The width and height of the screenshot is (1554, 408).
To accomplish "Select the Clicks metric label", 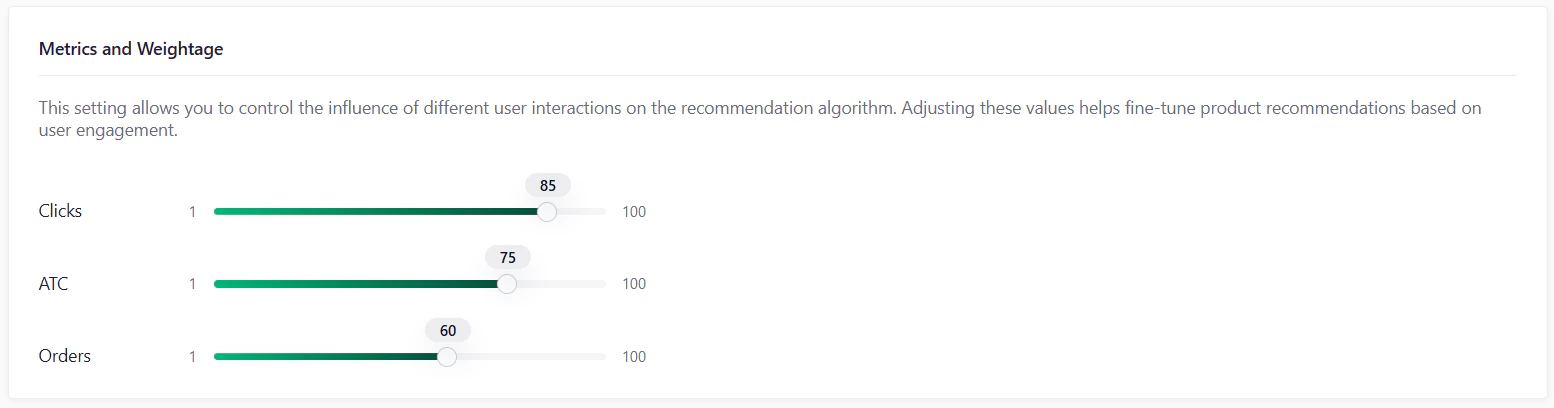I will point(60,212).
